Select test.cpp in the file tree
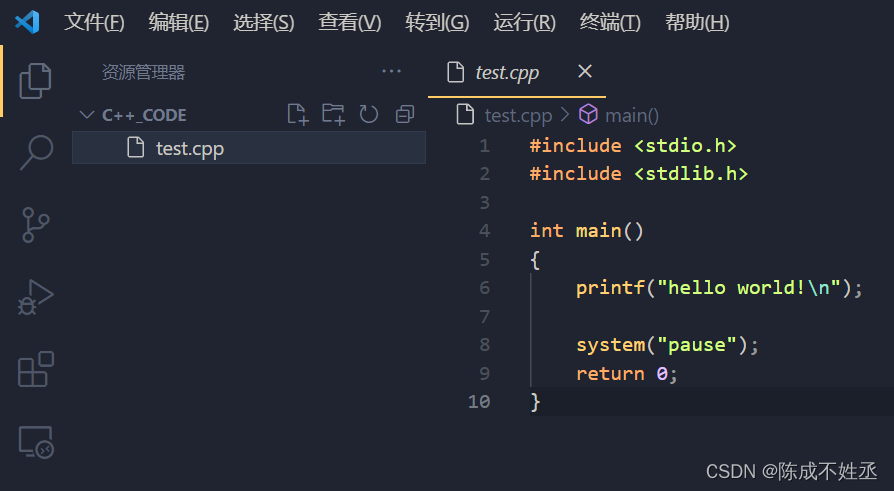The height and width of the screenshot is (491, 894). point(249,148)
